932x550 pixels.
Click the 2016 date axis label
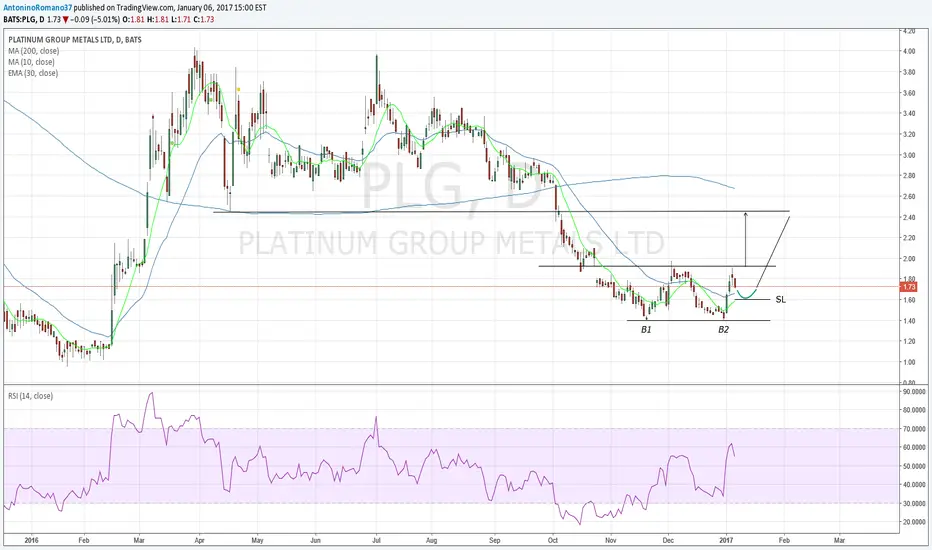click(x=32, y=540)
